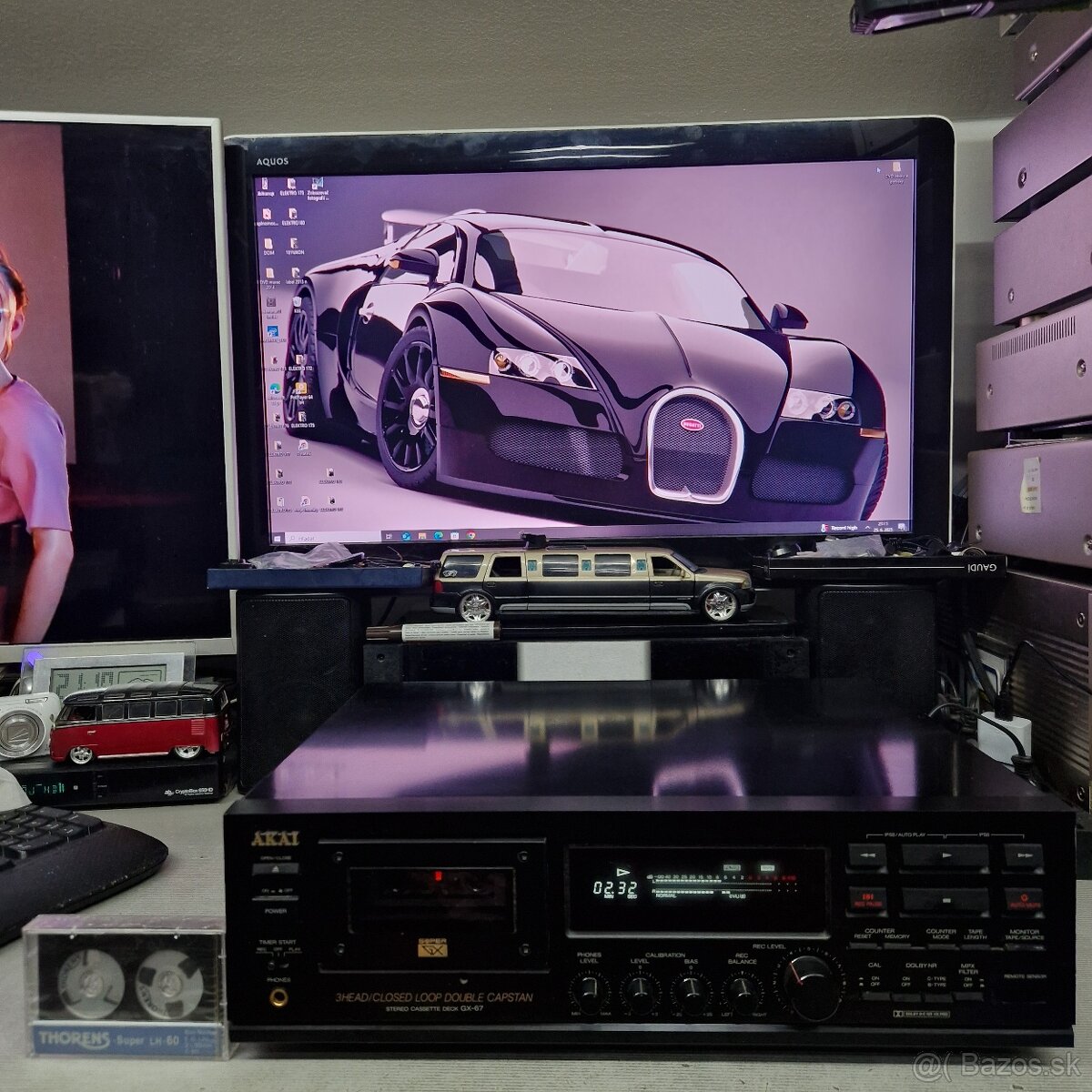
Task: Select the DVD folder in the top-right corner
Action: coord(898,171)
